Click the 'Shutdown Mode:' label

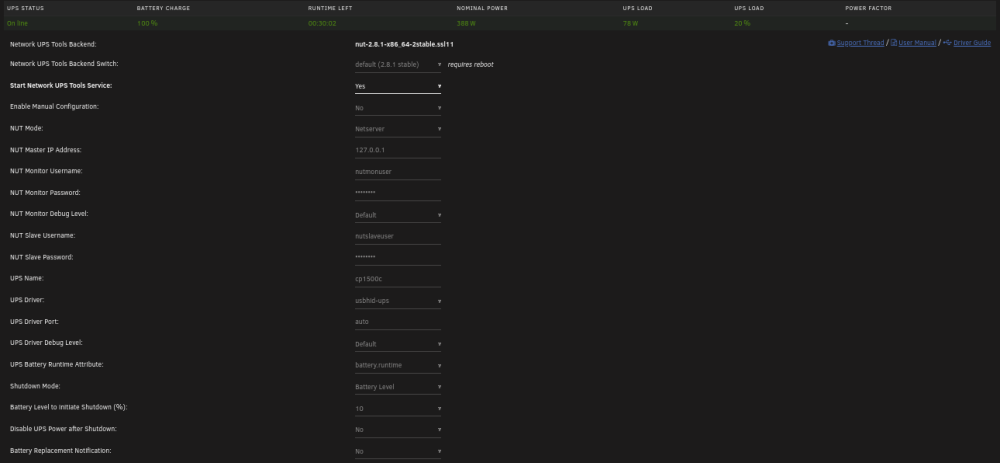[x=36, y=386]
